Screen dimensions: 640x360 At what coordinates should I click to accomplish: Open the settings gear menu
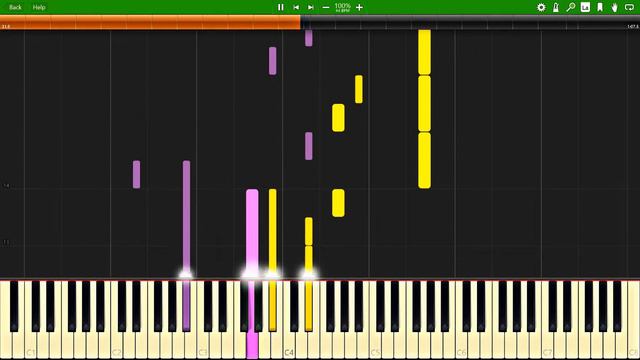[541, 7]
